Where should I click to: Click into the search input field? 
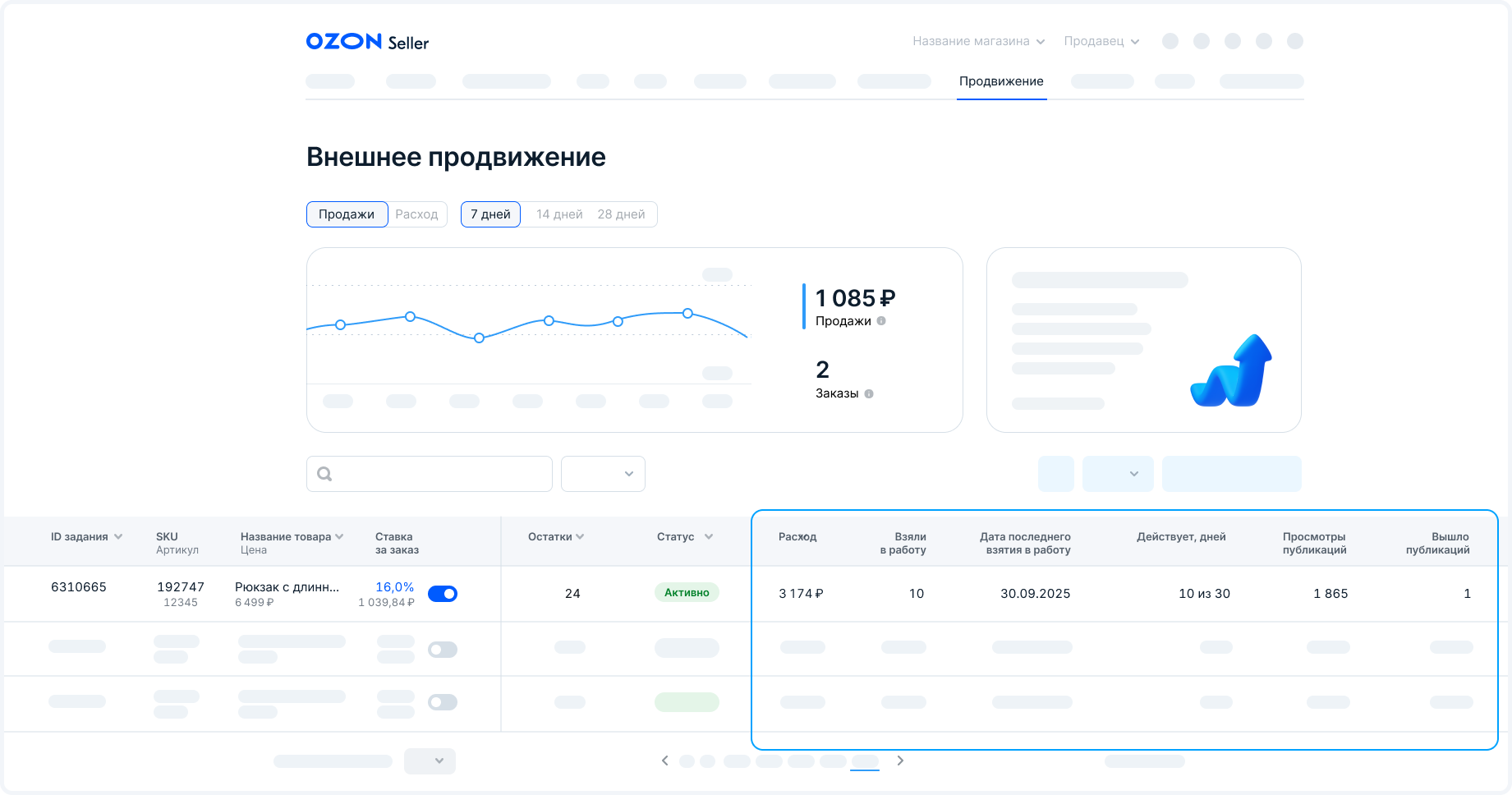click(430, 474)
